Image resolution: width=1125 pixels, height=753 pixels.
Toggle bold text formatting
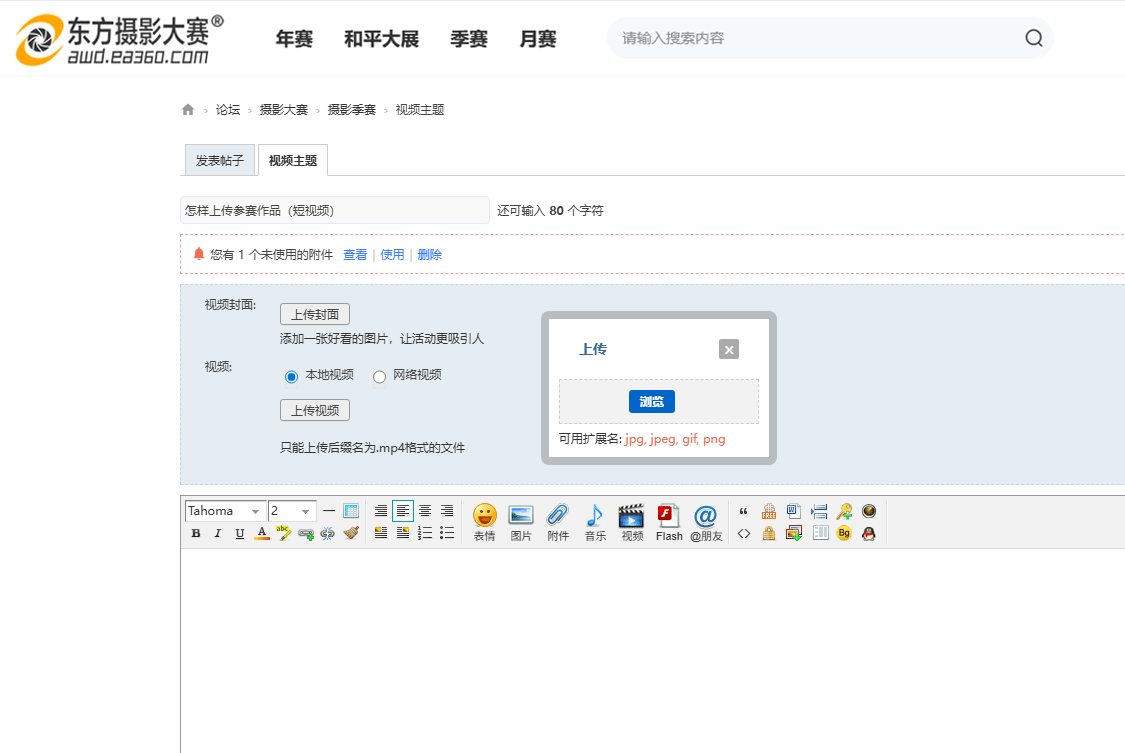pos(196,534)
